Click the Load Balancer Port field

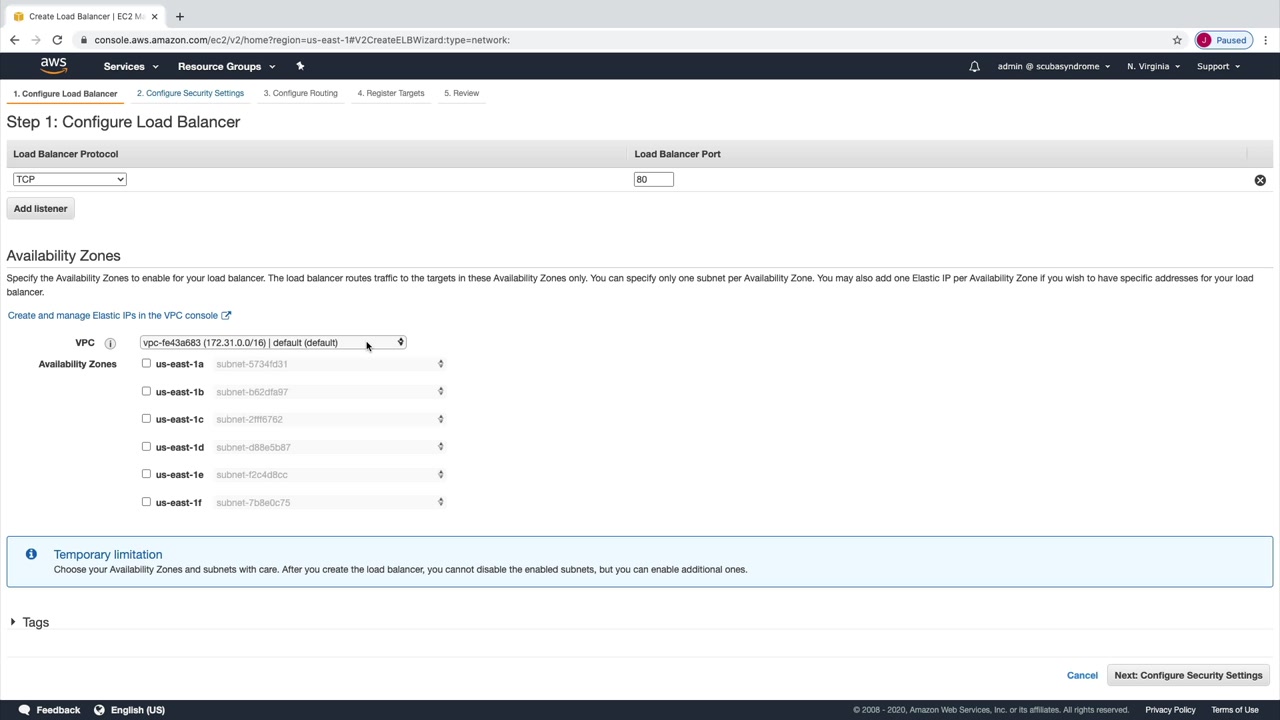pos(654,179)
